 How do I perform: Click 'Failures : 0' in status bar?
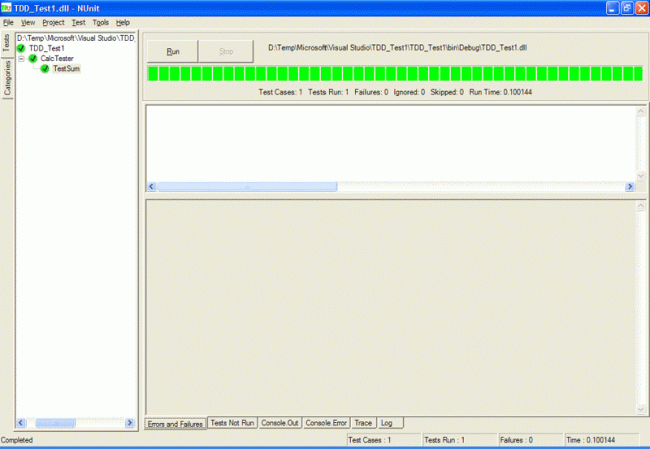(x=516, y=440)
